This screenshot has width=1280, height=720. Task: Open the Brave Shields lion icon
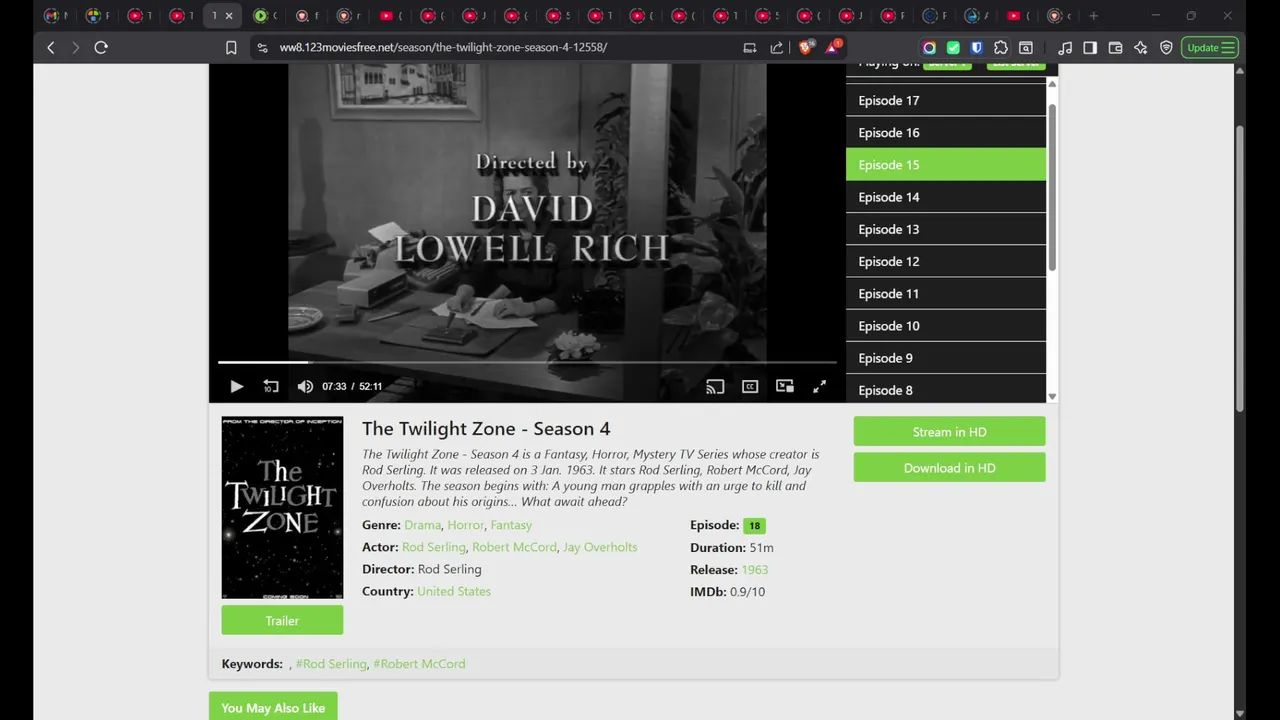point(806,47)
